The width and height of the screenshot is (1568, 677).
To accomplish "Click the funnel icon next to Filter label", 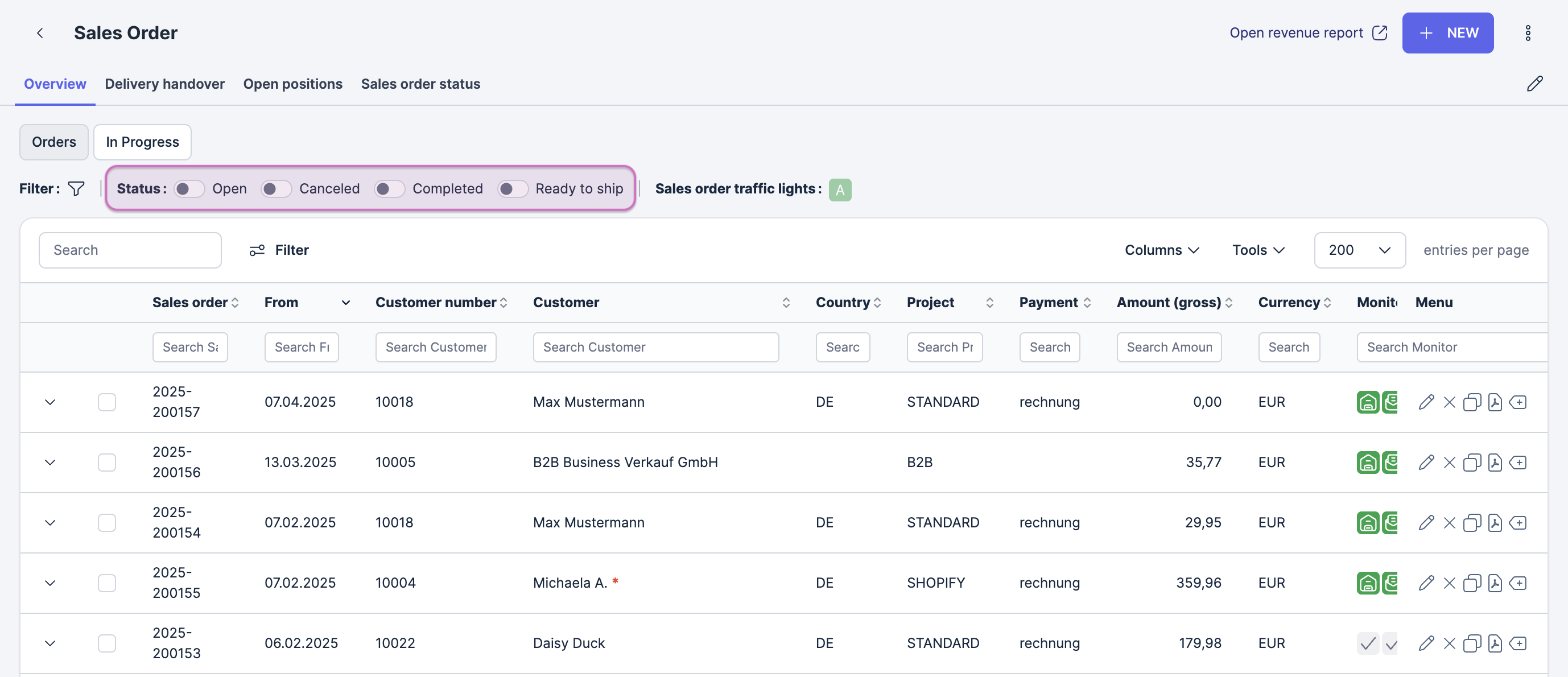I will pyautogui.click(x=76, y=189).
